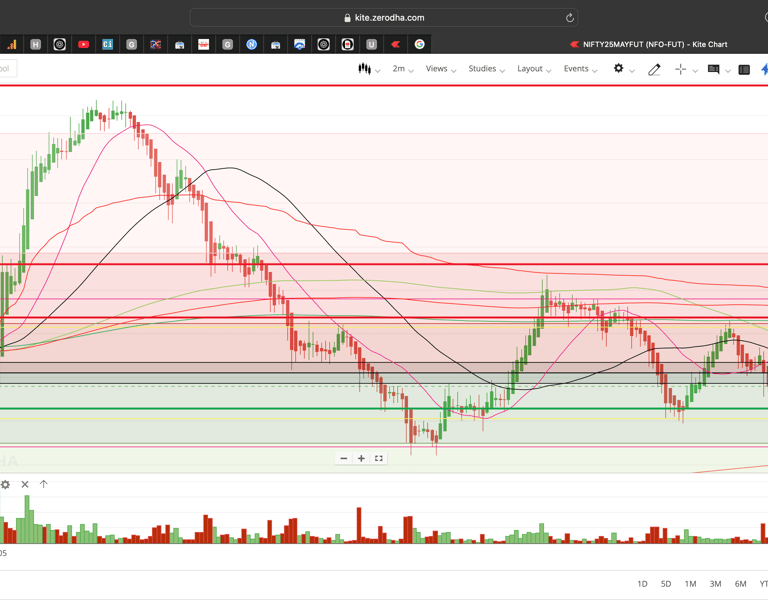
Task: Switch to the NIFTY25MAYFUT Kite Chart tab
Action: pos(648,45)
